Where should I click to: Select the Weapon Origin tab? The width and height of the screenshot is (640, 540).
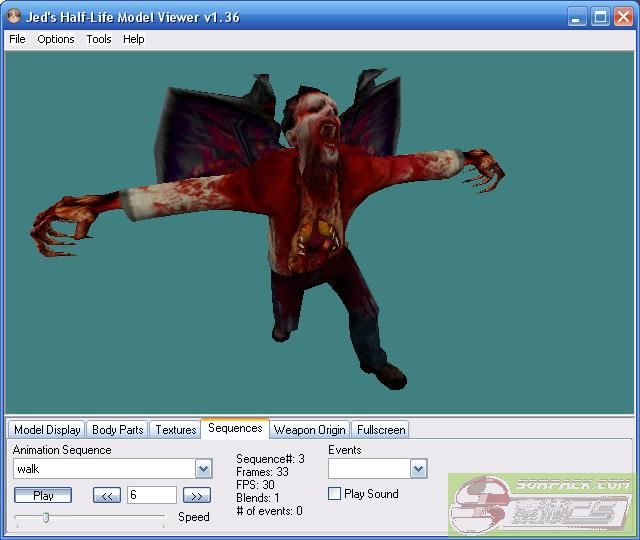[x=309, y=430]
